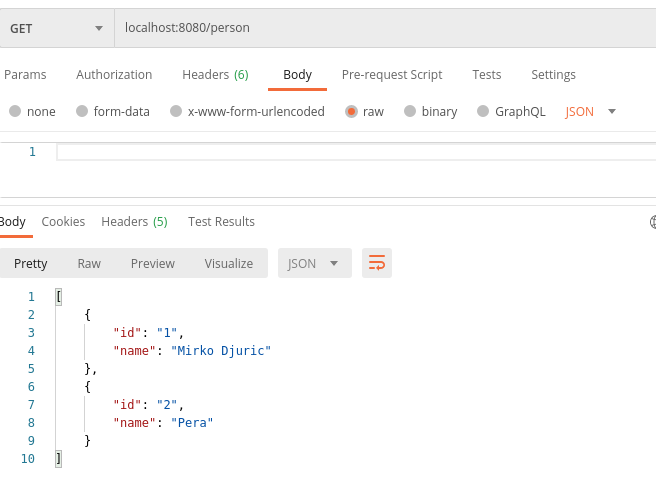Click the closing bracket on response line 10
Screen dimensions: 656x491
pos(59,458)
